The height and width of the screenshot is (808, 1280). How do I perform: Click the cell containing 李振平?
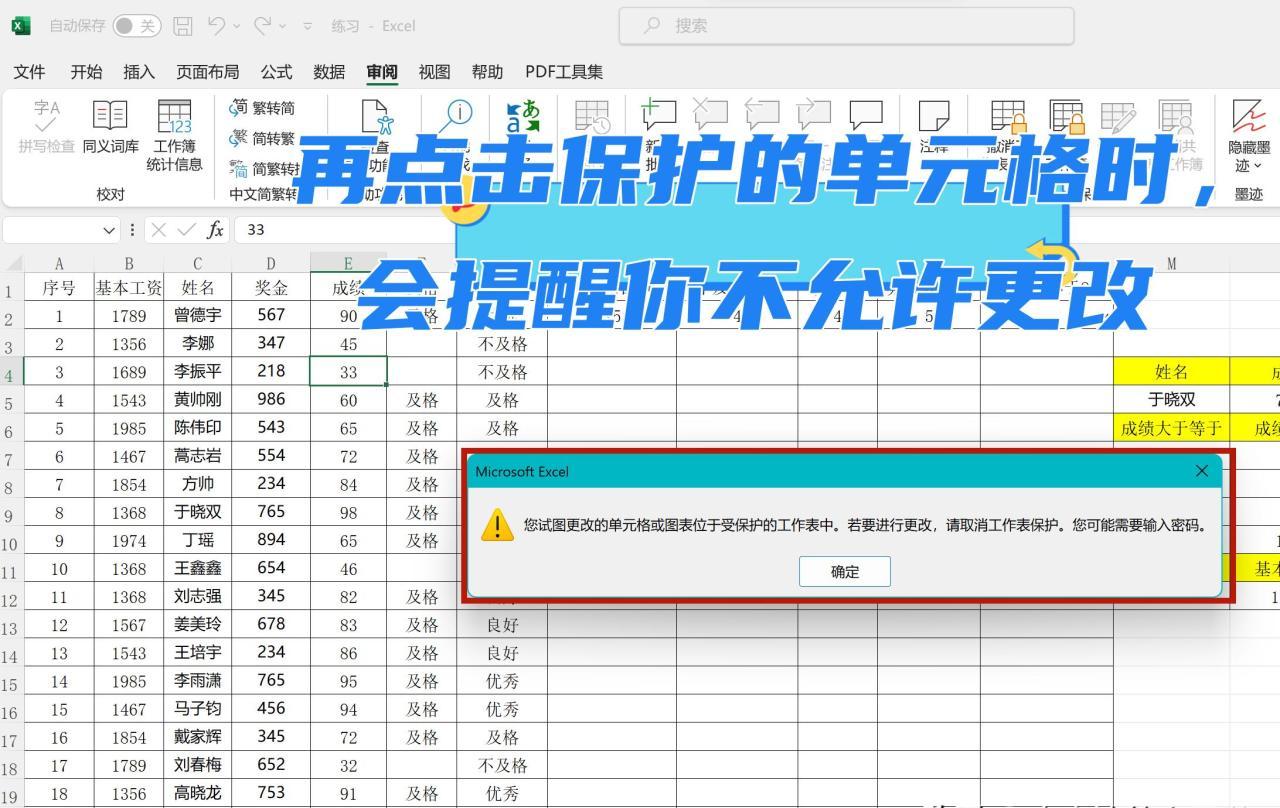click(x=197, y=371)
